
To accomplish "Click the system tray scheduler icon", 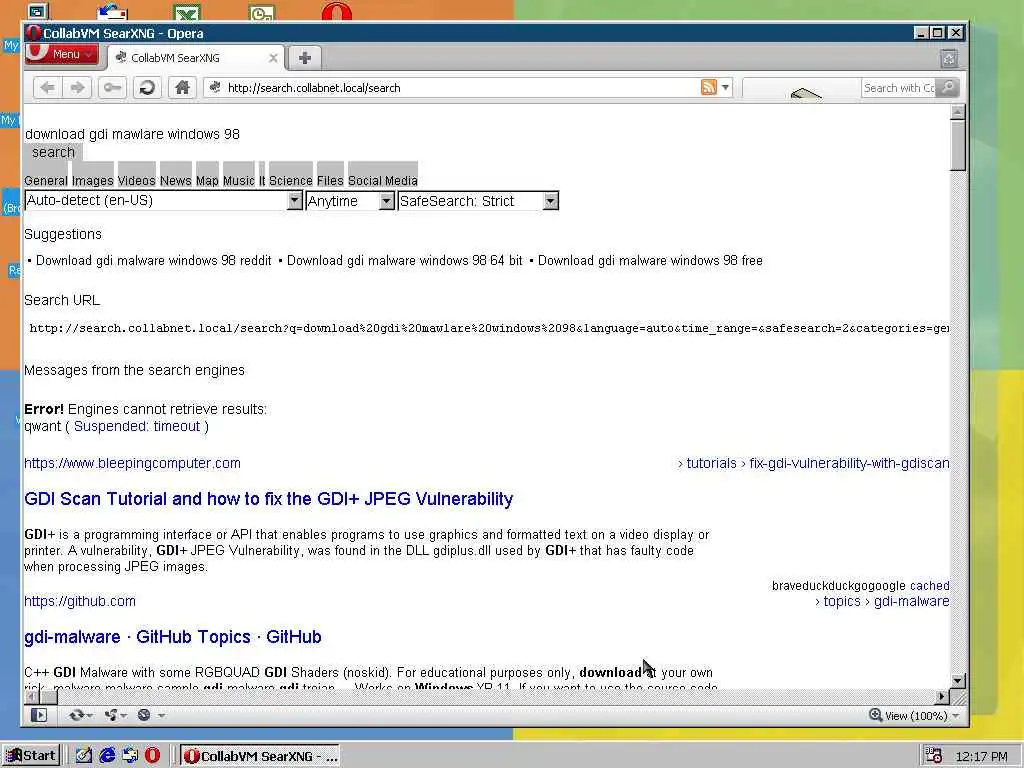I will [x=933, y=756].
